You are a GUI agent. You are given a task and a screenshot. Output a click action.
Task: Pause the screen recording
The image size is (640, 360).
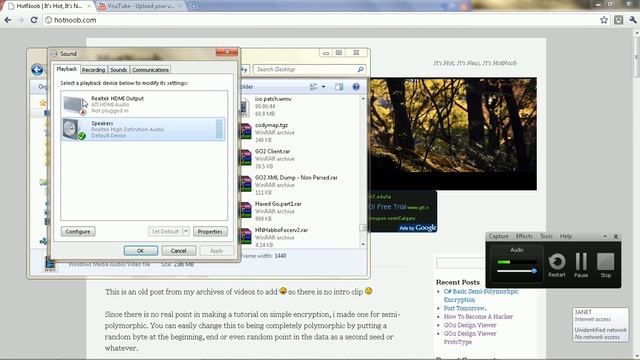click(x=581, y=265)
